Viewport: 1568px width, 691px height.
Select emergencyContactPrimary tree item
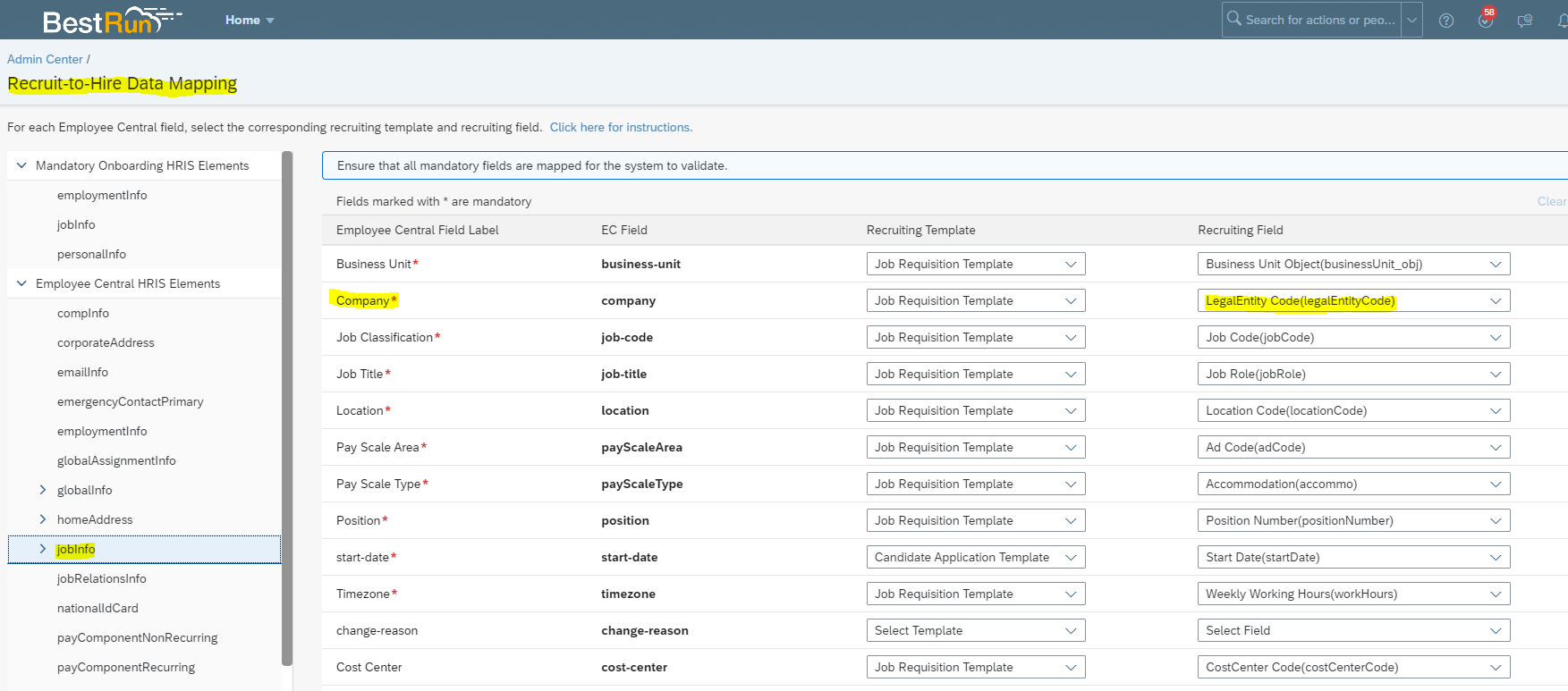(x=130, y=401)
